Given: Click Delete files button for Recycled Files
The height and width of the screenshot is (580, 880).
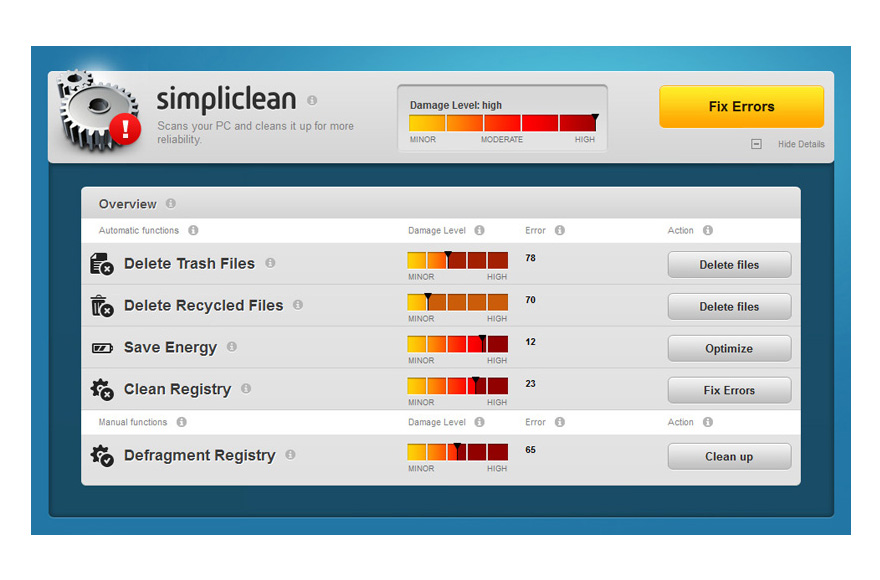Looking at the screenshot, I should (729, 307).
